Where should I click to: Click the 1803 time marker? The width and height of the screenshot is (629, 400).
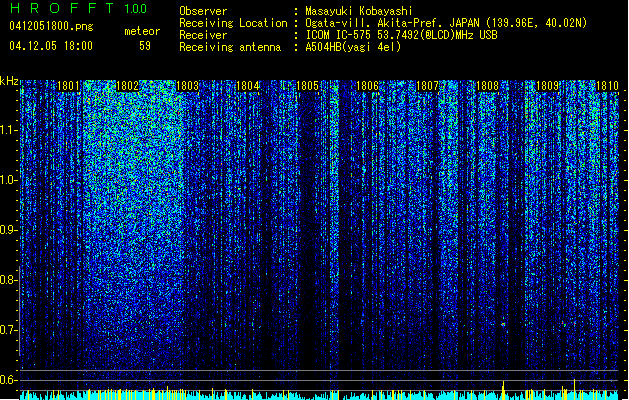click(187, 86)
